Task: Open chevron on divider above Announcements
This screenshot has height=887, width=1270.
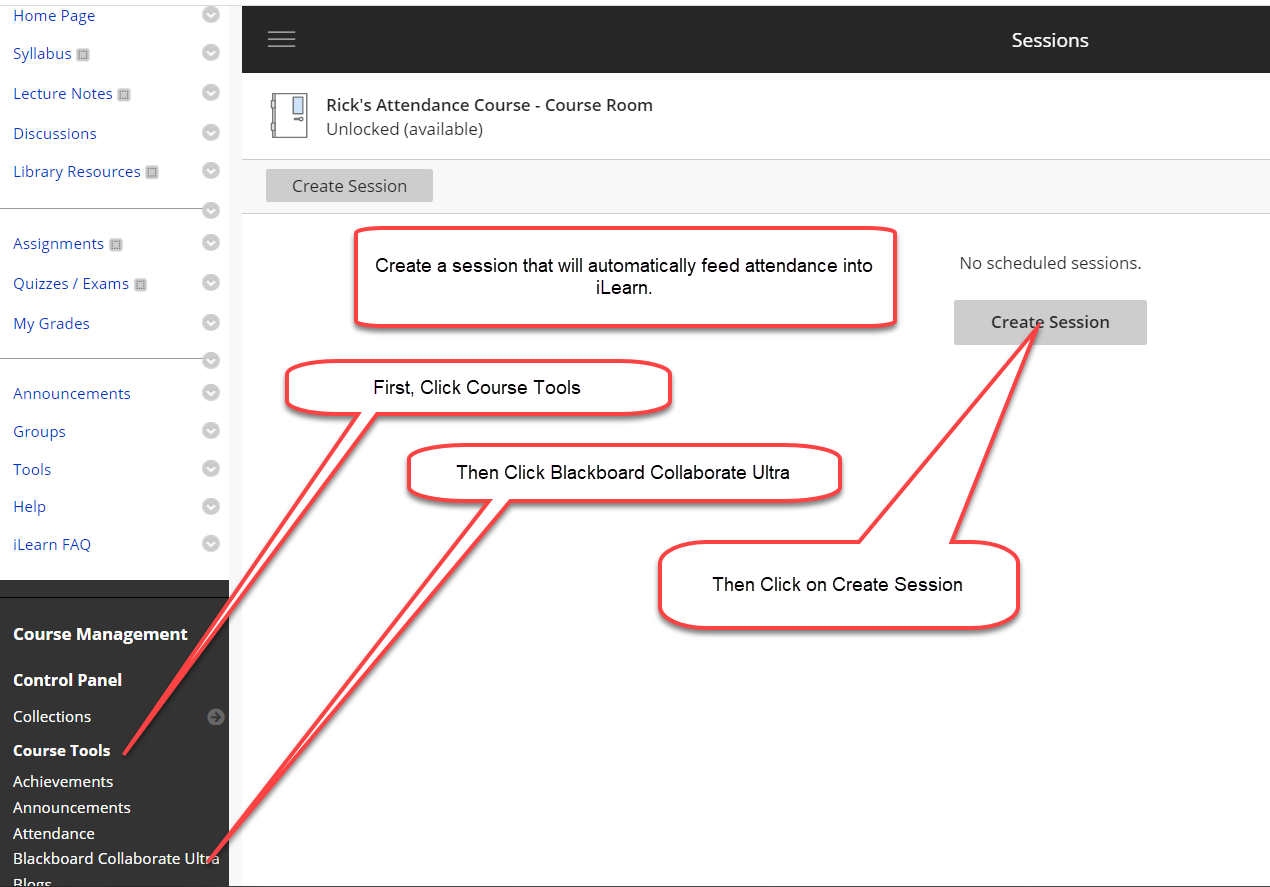Action: click(210, 360)
